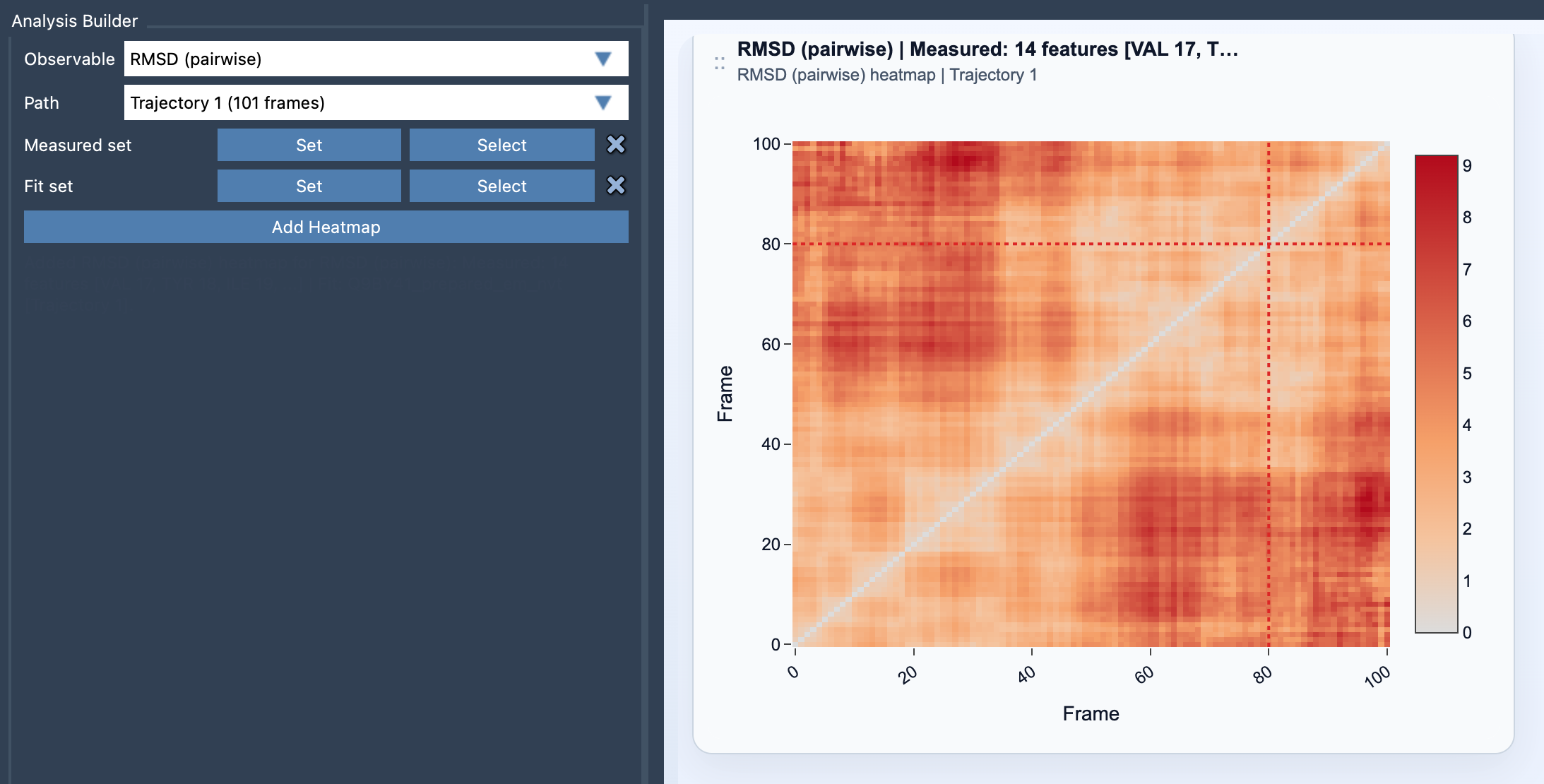Click the Analysis Builder panel header
Viewport: 1544px width, 784px height.
coord(73,20)
